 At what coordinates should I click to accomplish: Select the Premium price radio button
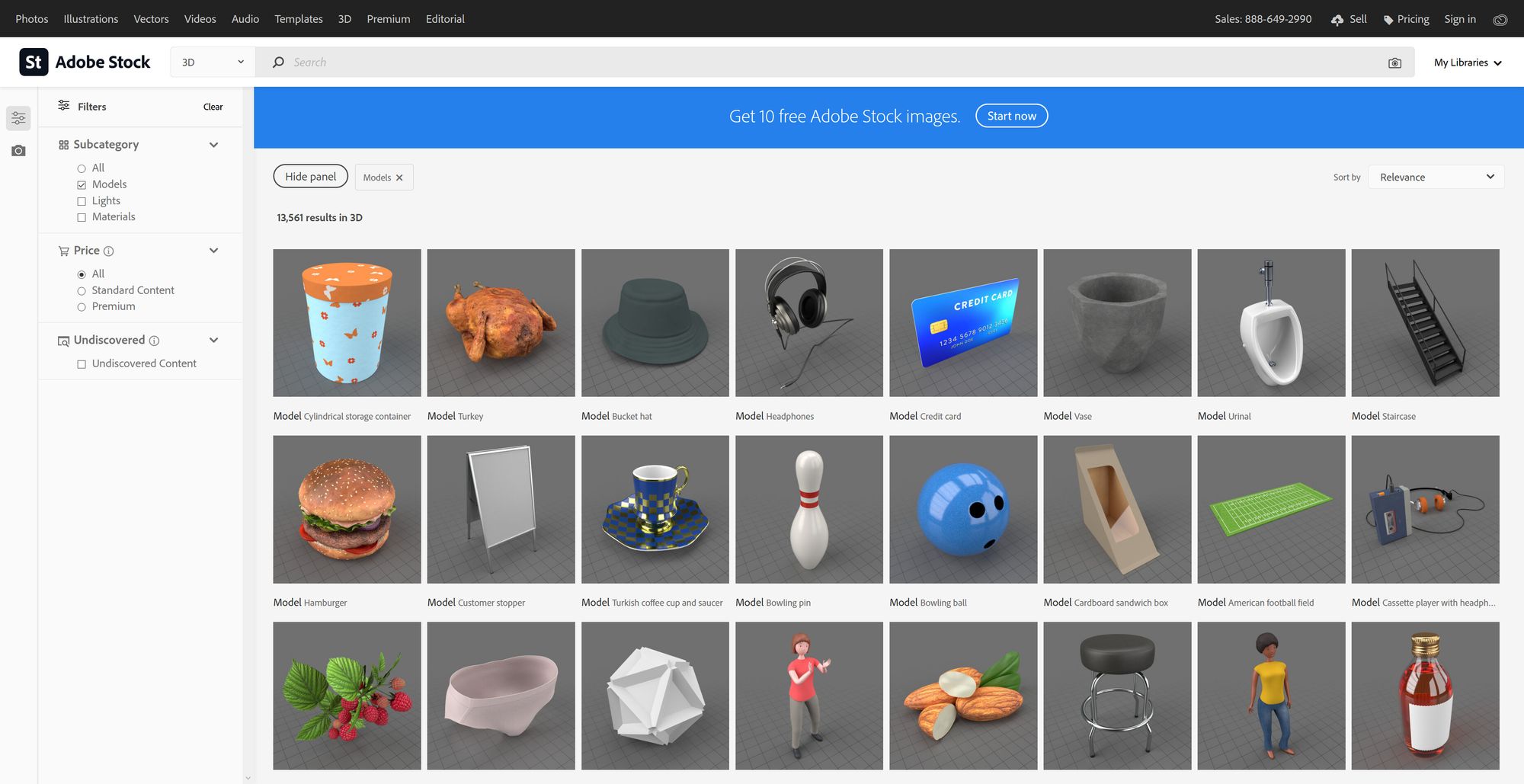tap(82, 307)
